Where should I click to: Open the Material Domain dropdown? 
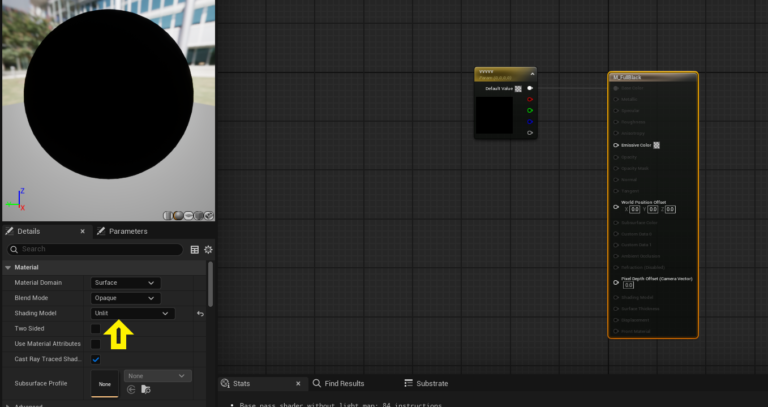(x=125, y=283)
